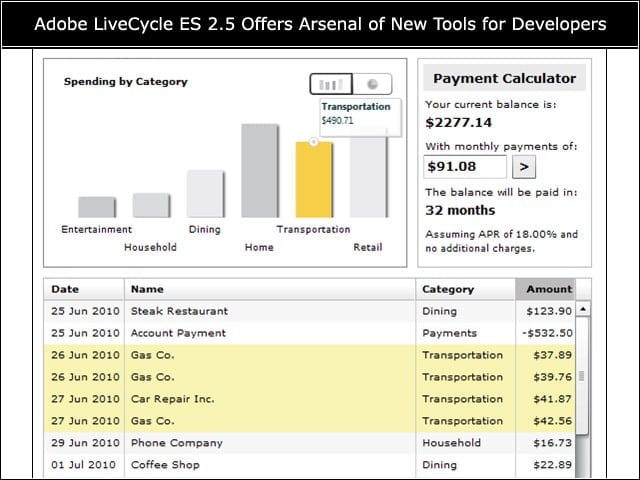
Task: Click the $22.89 amount cell
Action: (x=553, y=465)
